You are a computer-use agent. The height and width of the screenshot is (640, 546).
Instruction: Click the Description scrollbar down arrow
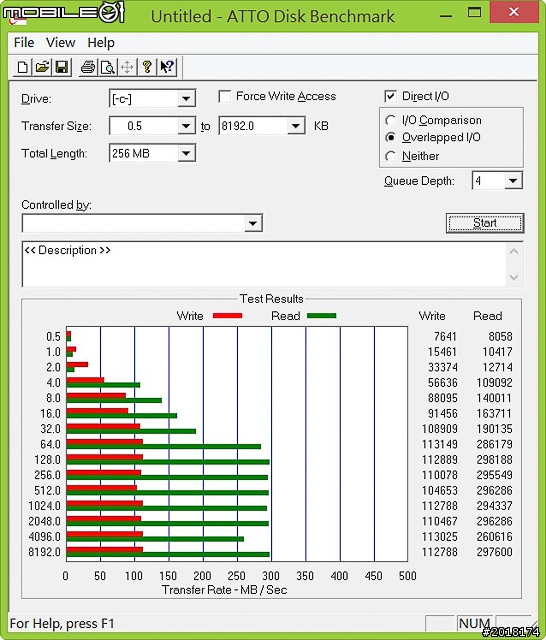point(514,278)
